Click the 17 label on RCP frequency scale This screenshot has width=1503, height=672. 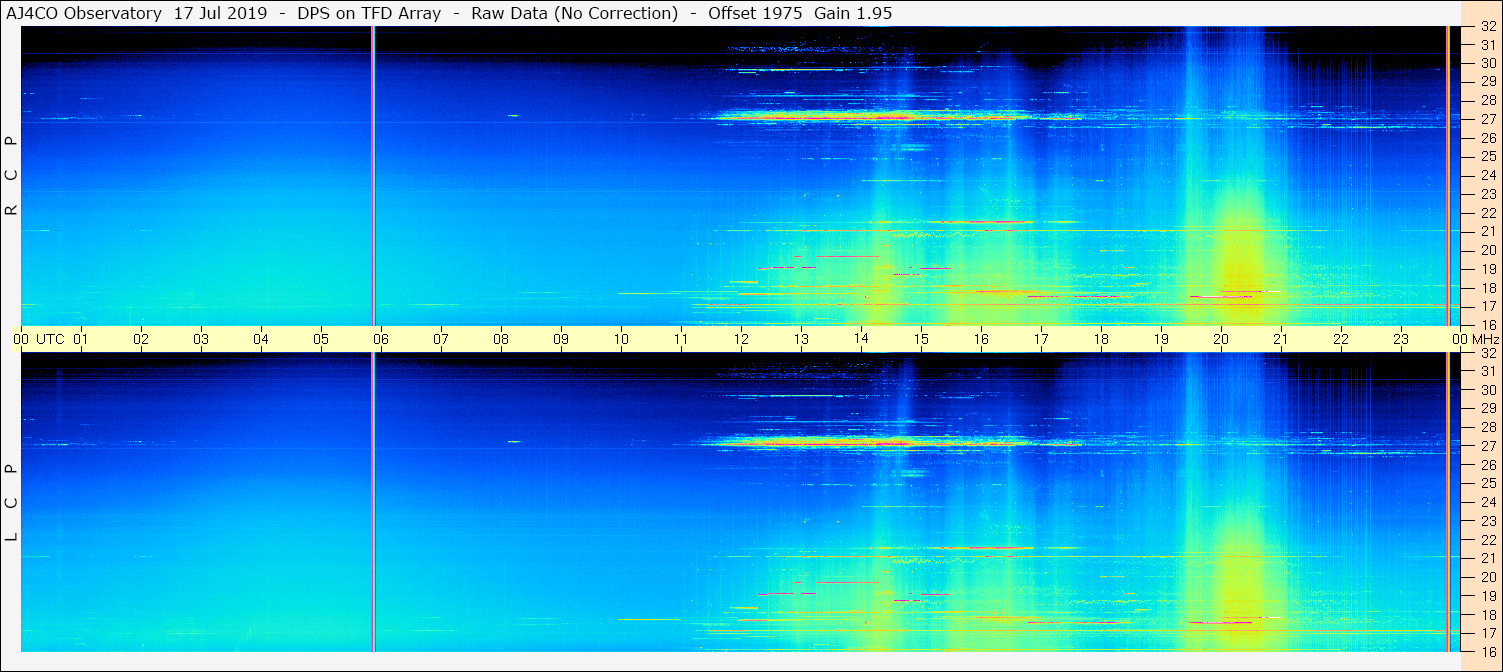coord(1487,306)
